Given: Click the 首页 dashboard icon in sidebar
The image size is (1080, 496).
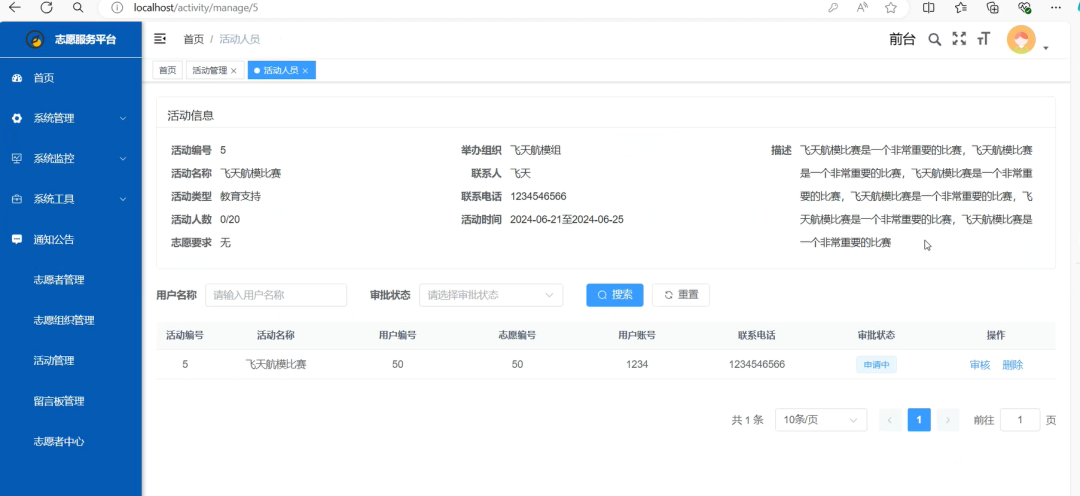Looking at the screenshot, I should [x=17, y=78].
